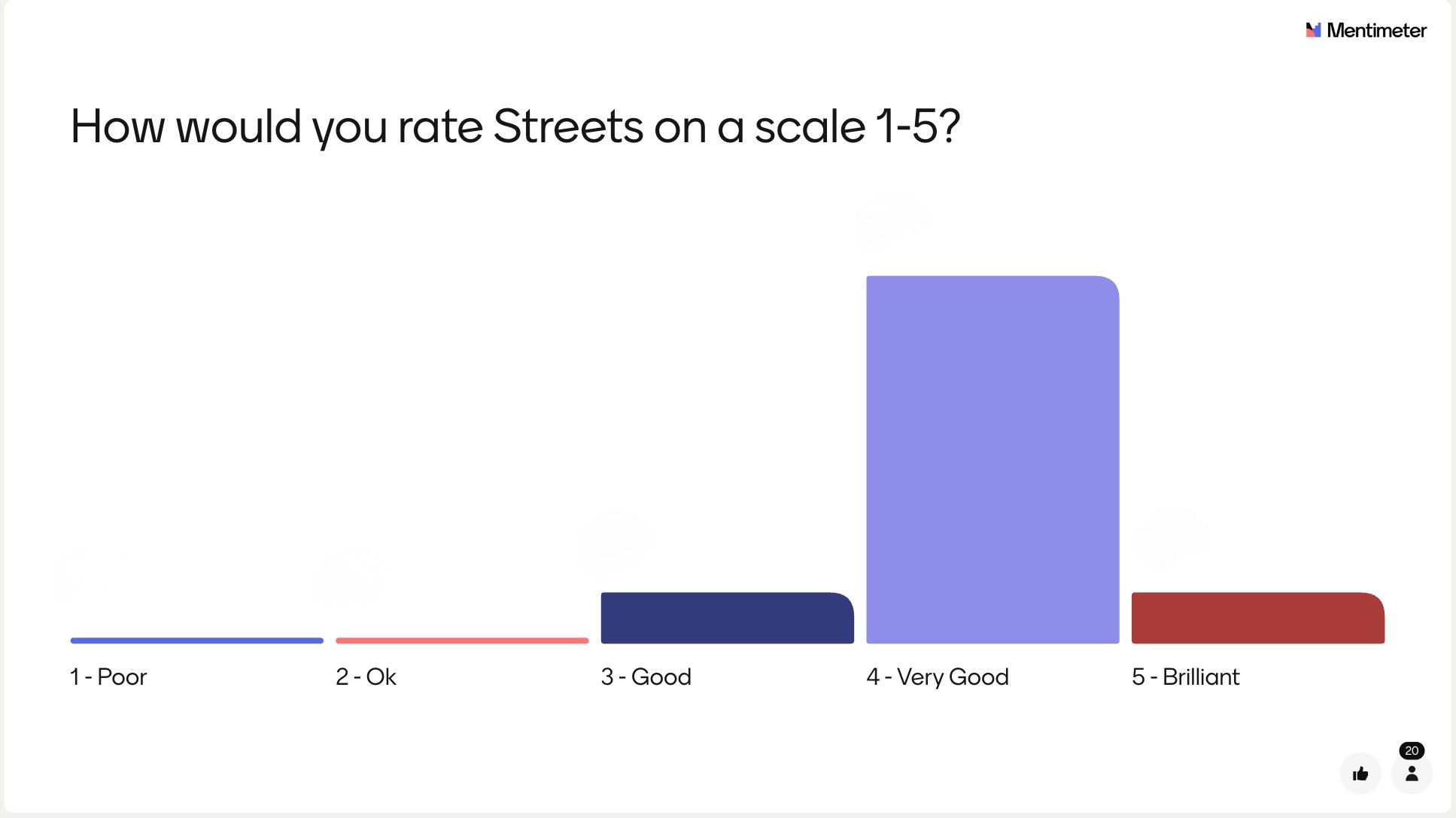Select the dark blue '3 - Good' bar

(x=727, y=618)
